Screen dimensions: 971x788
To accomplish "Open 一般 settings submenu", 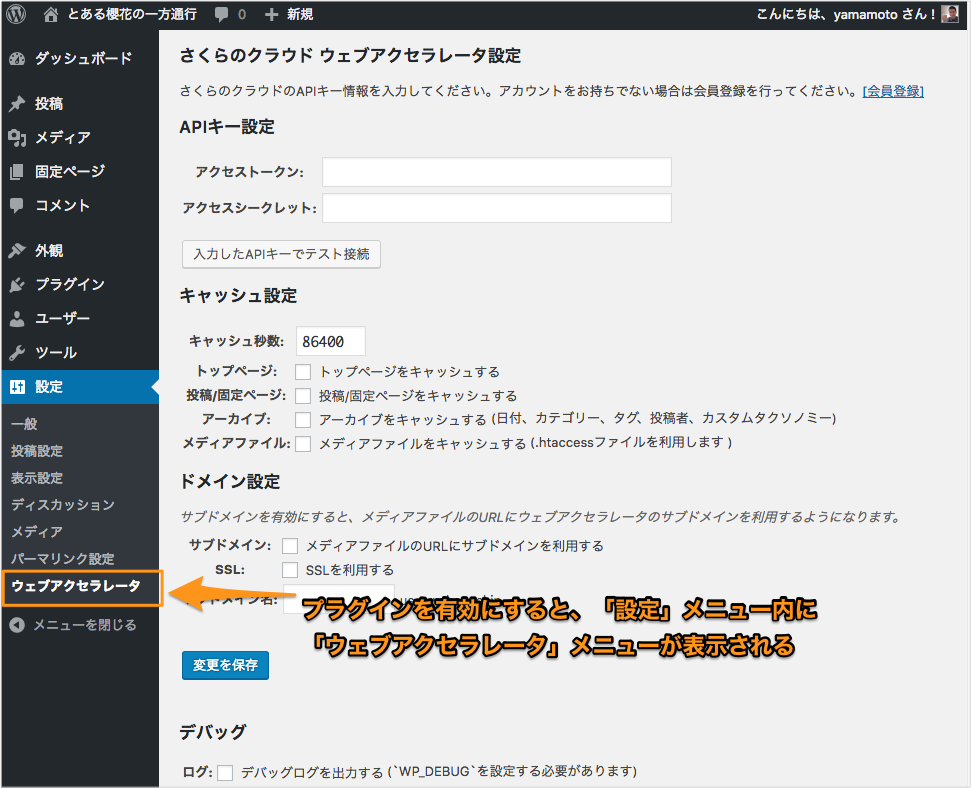I will [24, 424].
